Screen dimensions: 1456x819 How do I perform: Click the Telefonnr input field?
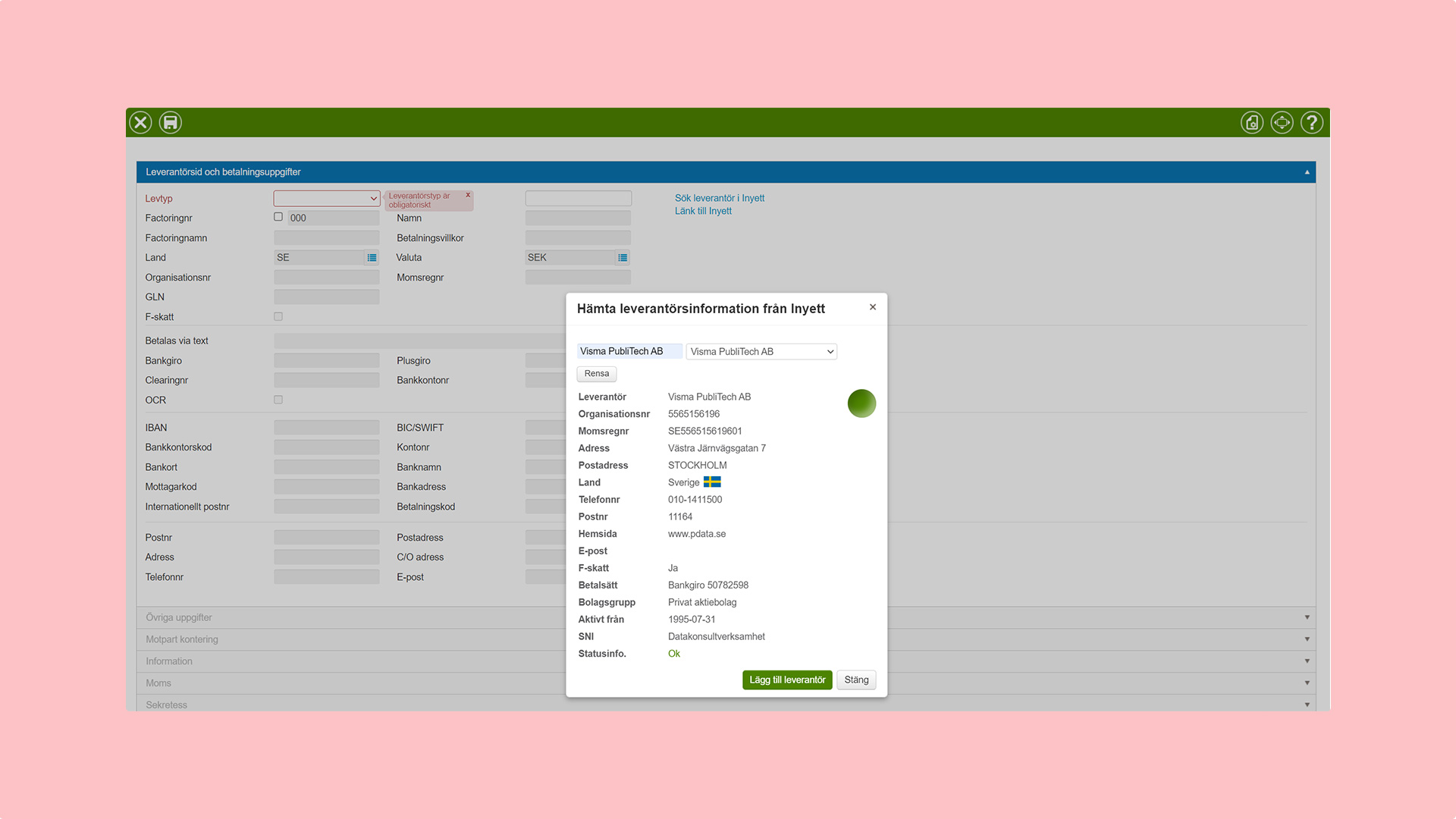click(x=327, y=577)
